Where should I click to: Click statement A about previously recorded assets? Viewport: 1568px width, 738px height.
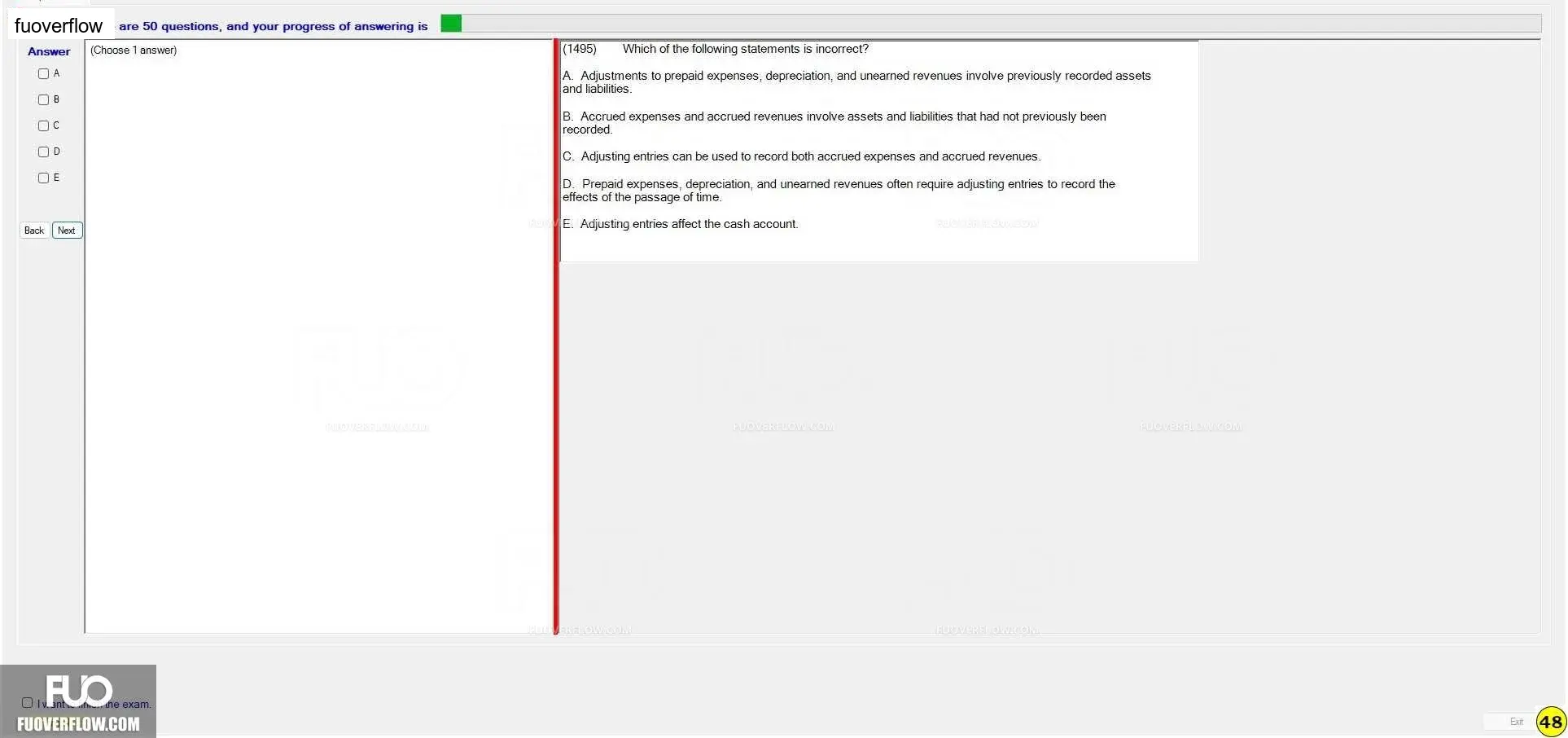[856, 82]
